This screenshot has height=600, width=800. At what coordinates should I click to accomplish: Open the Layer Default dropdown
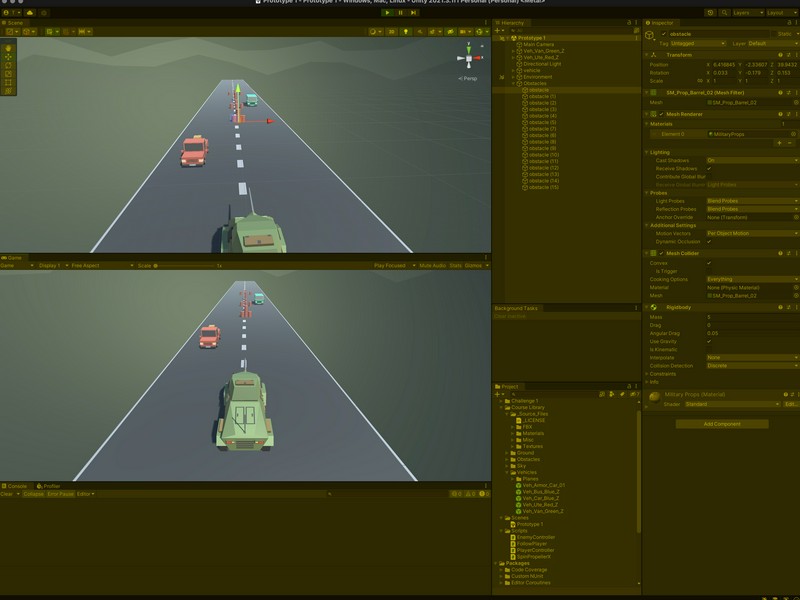click(772, 44)
